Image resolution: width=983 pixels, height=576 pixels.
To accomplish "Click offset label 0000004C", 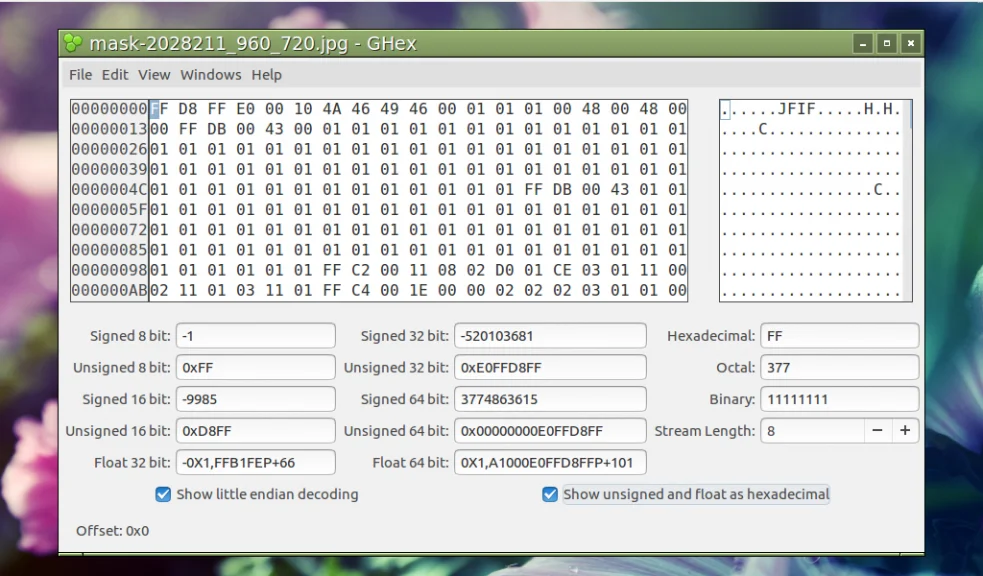I will click(109, 189).
